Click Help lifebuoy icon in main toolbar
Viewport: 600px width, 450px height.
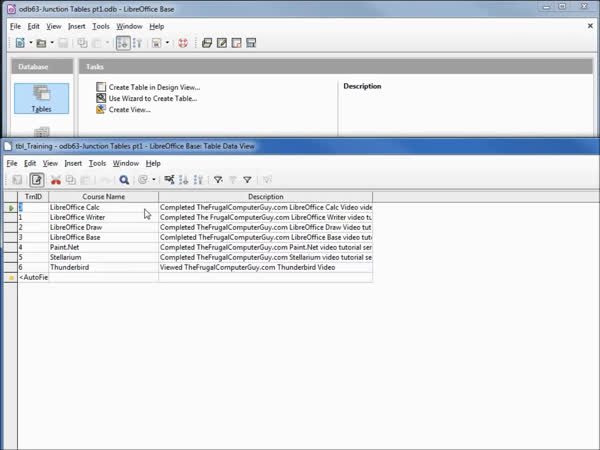tap(183, 43)
